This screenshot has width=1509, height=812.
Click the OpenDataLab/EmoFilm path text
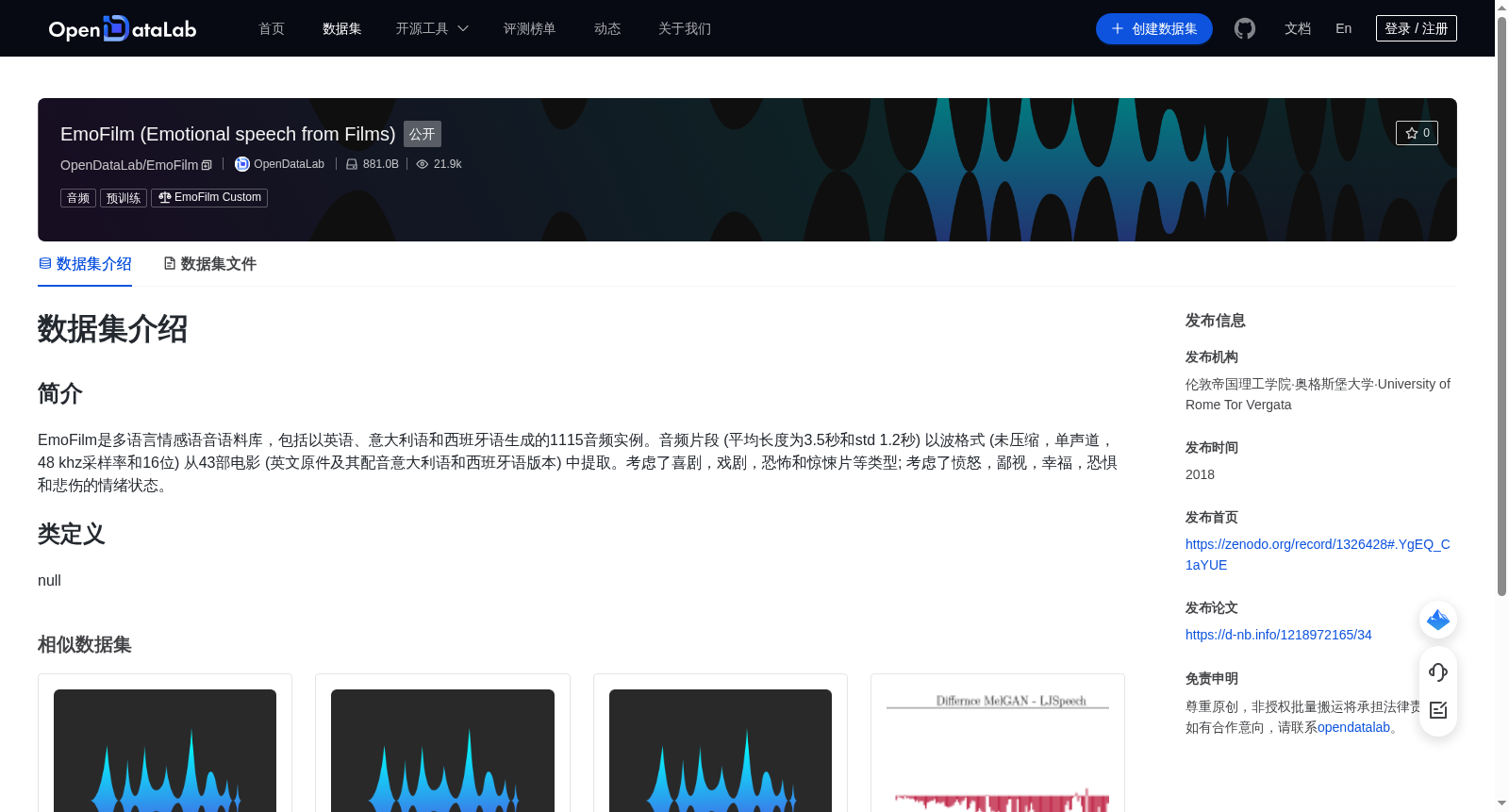click(129, 165)
